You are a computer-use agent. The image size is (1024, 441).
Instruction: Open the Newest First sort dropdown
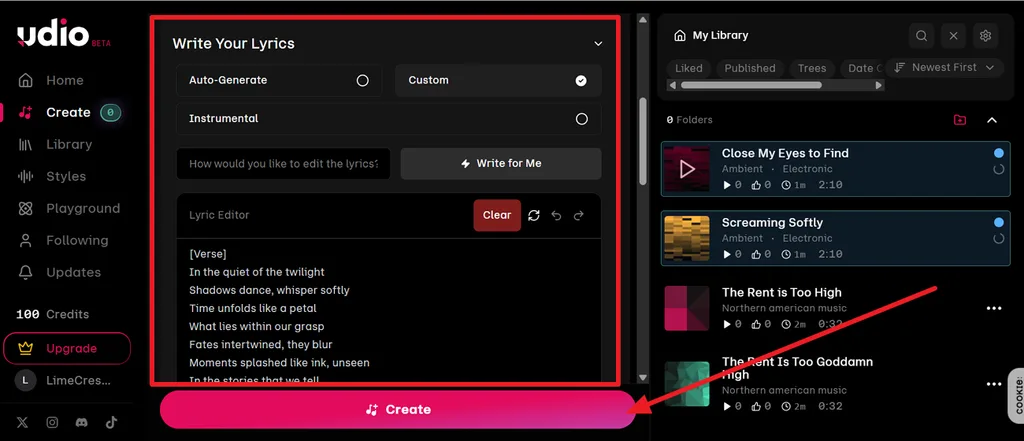944,67
